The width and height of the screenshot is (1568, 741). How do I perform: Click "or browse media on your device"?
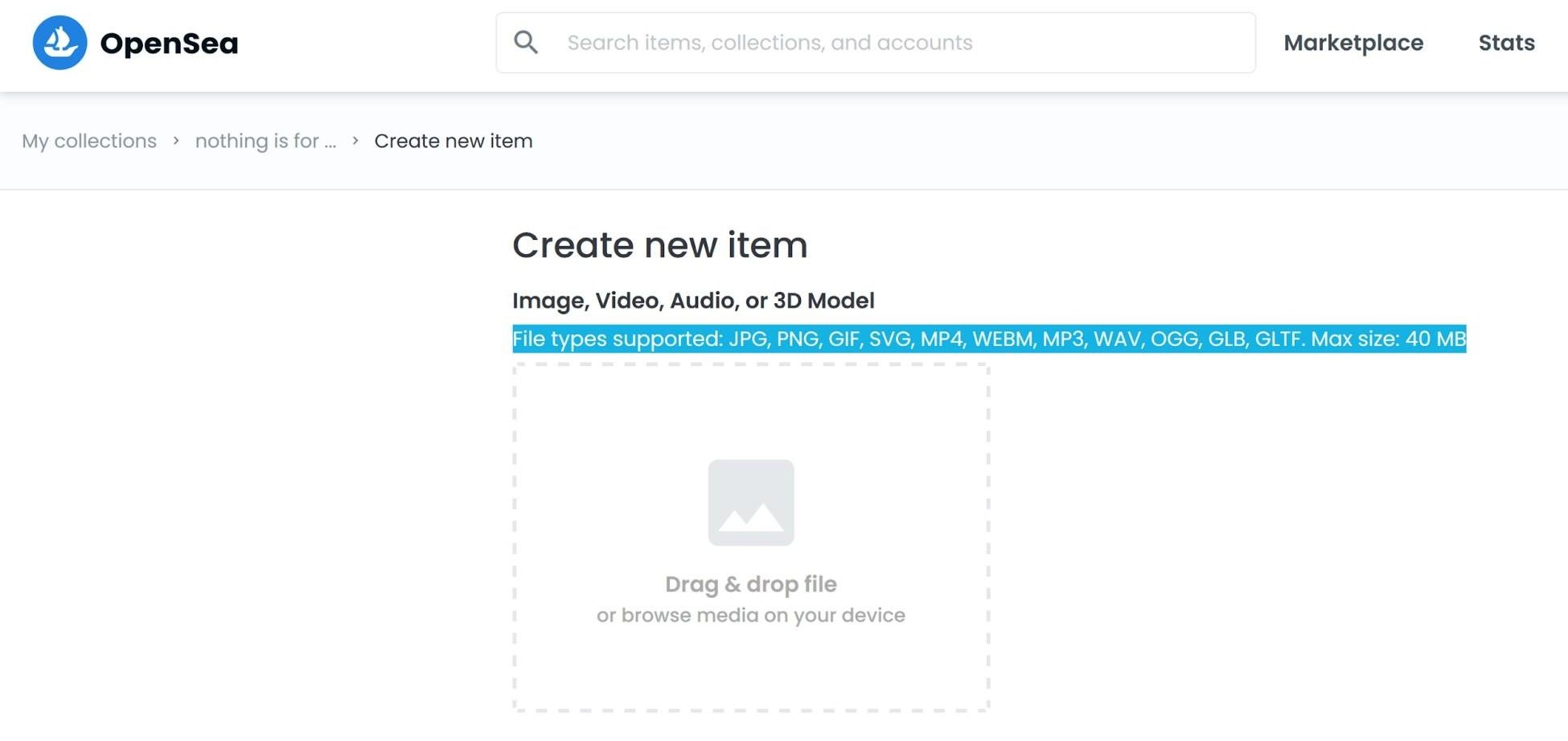751,615
